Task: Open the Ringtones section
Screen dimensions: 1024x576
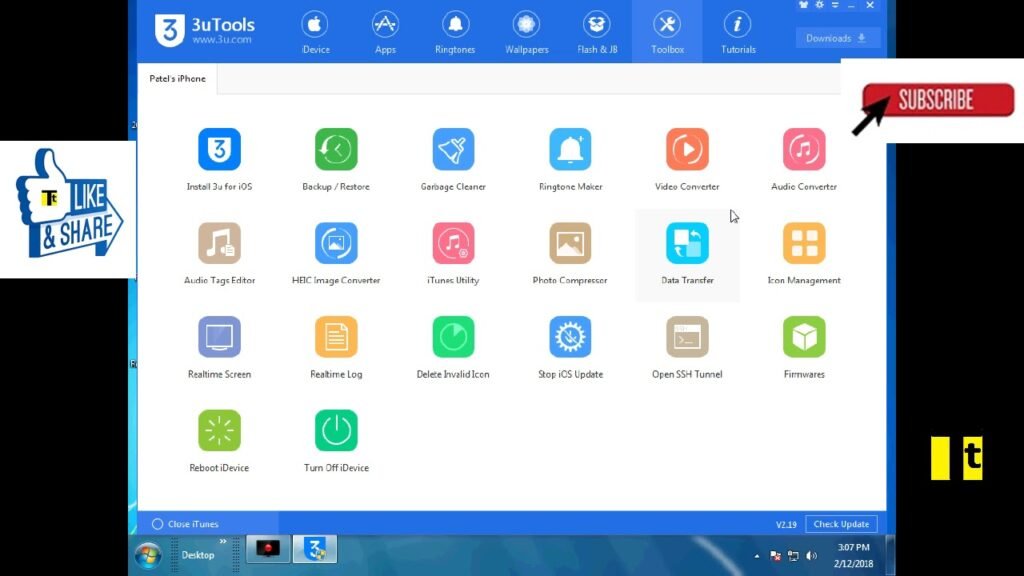Action: (x=455, y=32)
